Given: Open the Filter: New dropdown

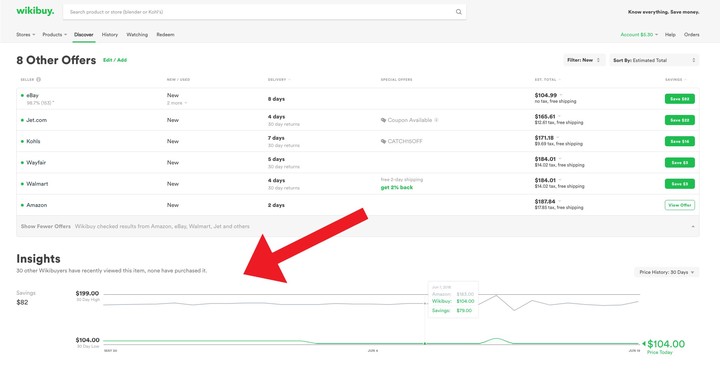Looking at the screenshot, I should point(584,60).
